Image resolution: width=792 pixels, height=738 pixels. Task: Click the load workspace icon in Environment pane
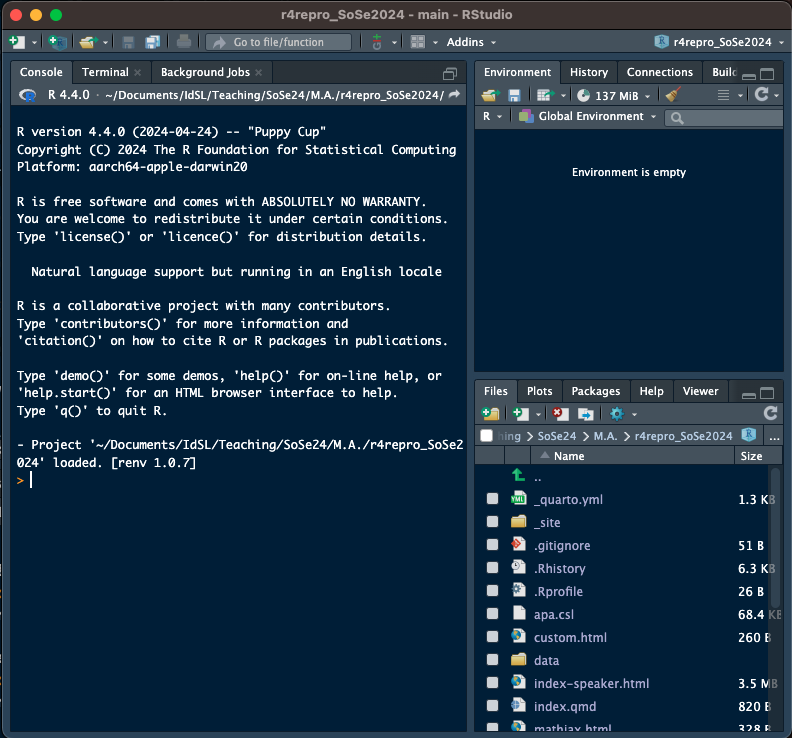(x=489, y=95)
